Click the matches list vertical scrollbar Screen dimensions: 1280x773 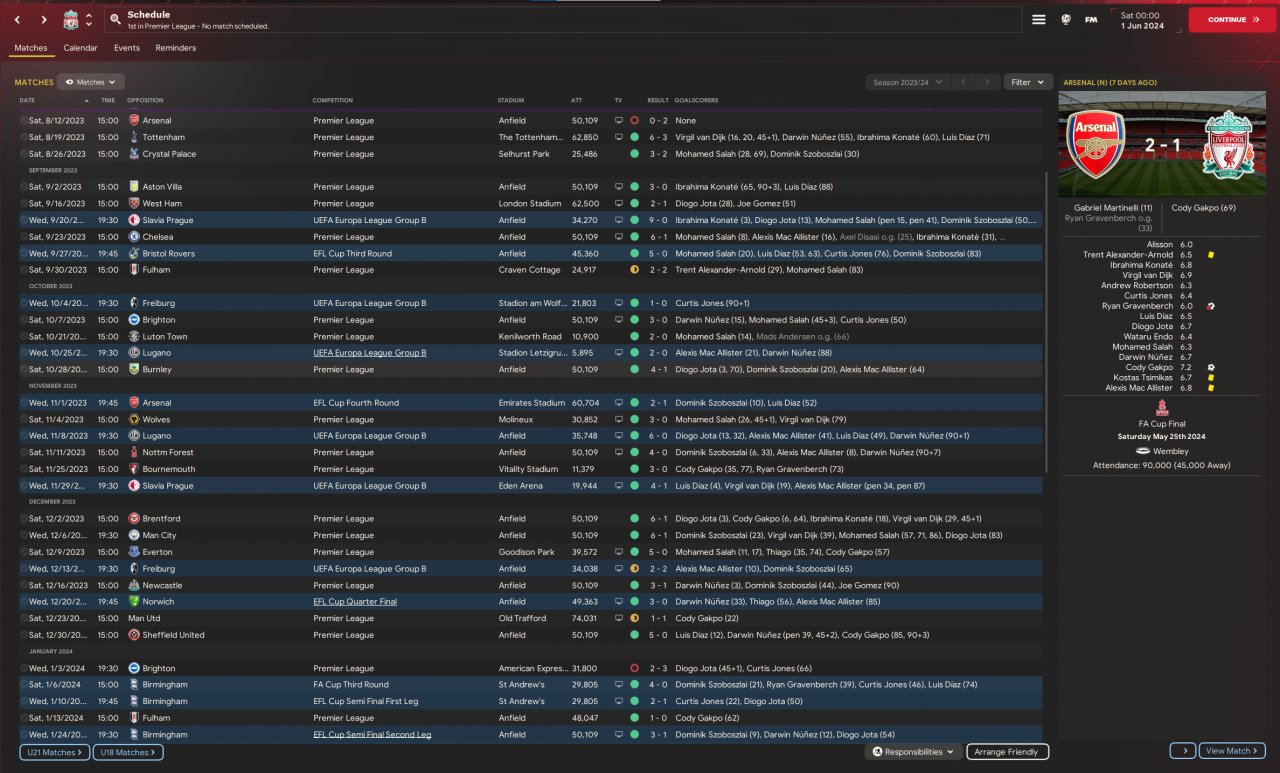1047,320
